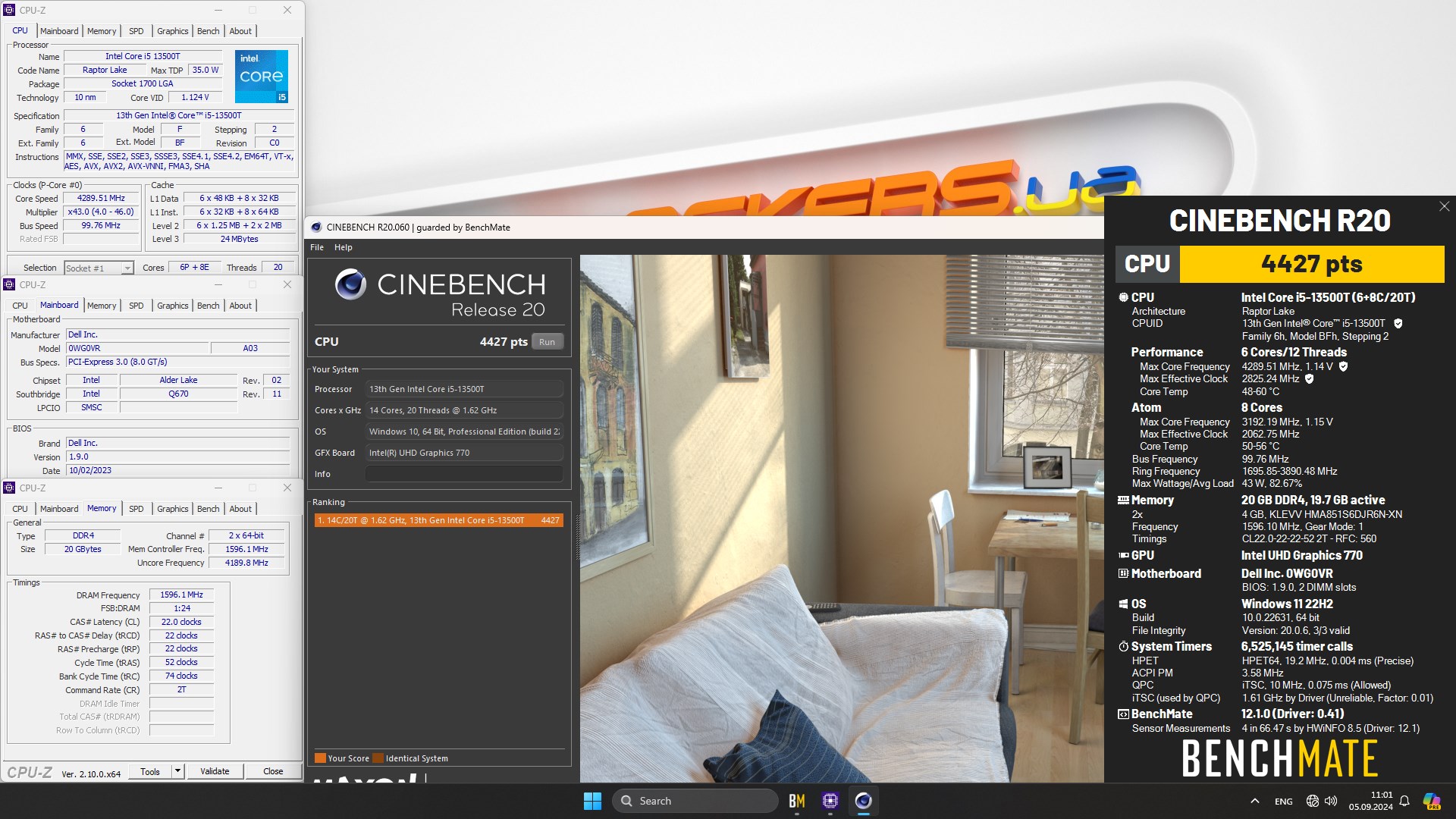Open clock and date 11:01 flyout
This screenshot has height=819, width=1456.
1371,801
